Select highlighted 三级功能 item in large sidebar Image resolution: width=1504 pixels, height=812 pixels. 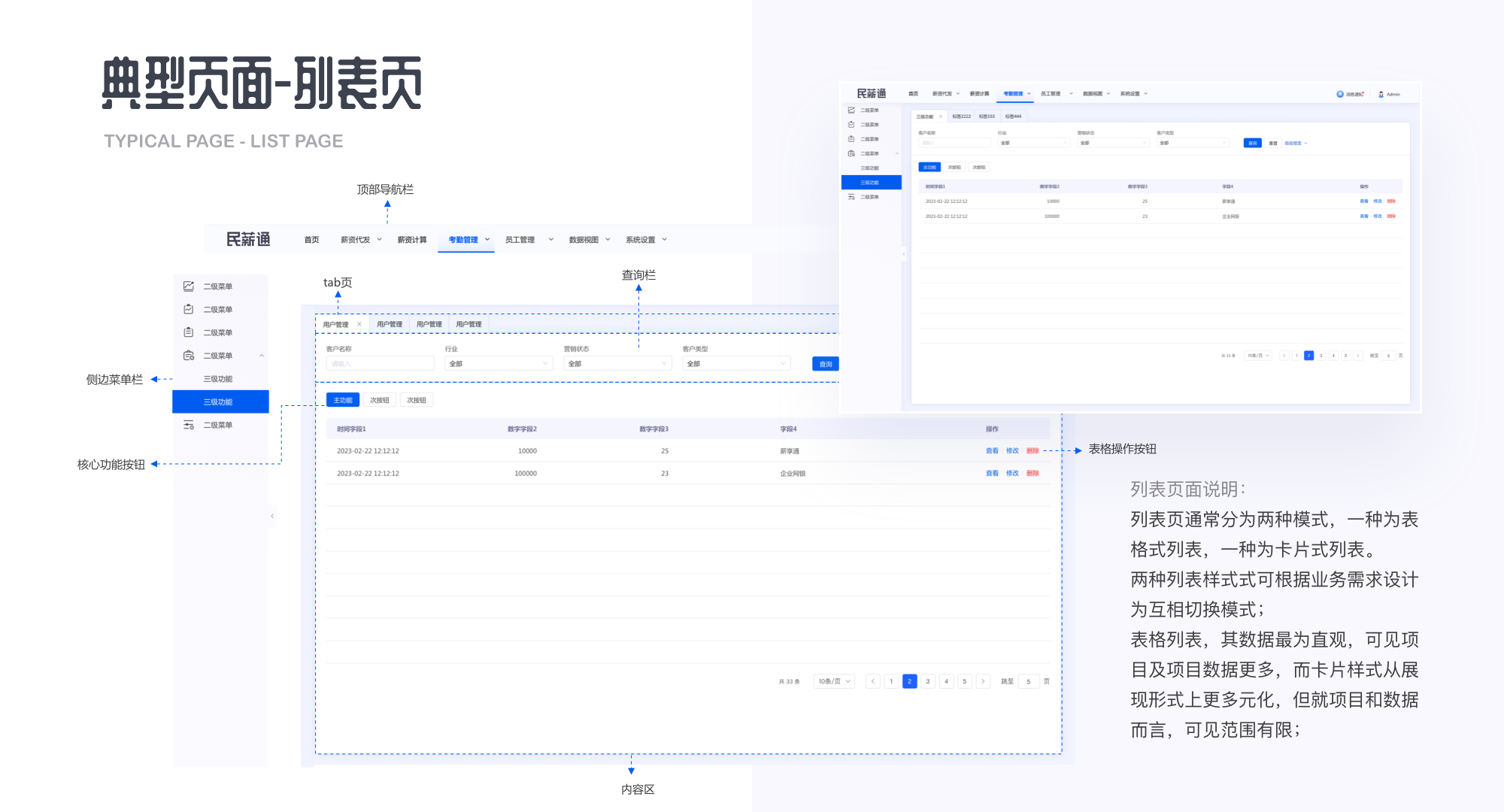tap(220, 401)
